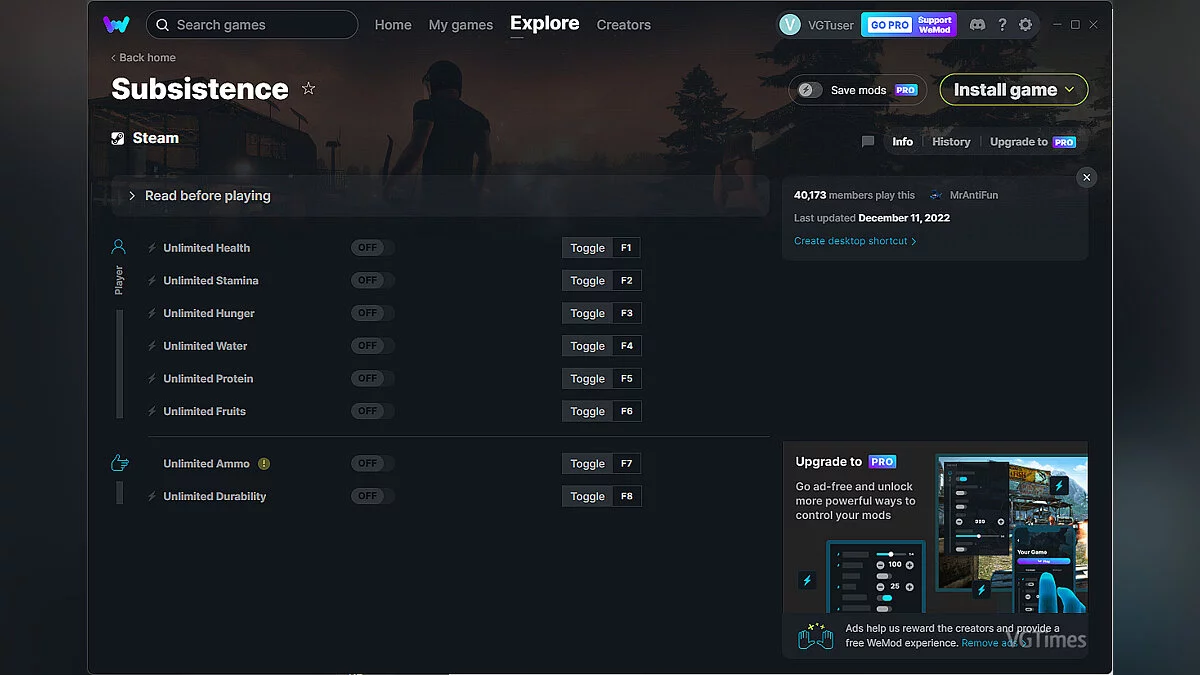Click the '40,173 members play this' text
Screen dimensions: 1200x675
coord(855,196)
